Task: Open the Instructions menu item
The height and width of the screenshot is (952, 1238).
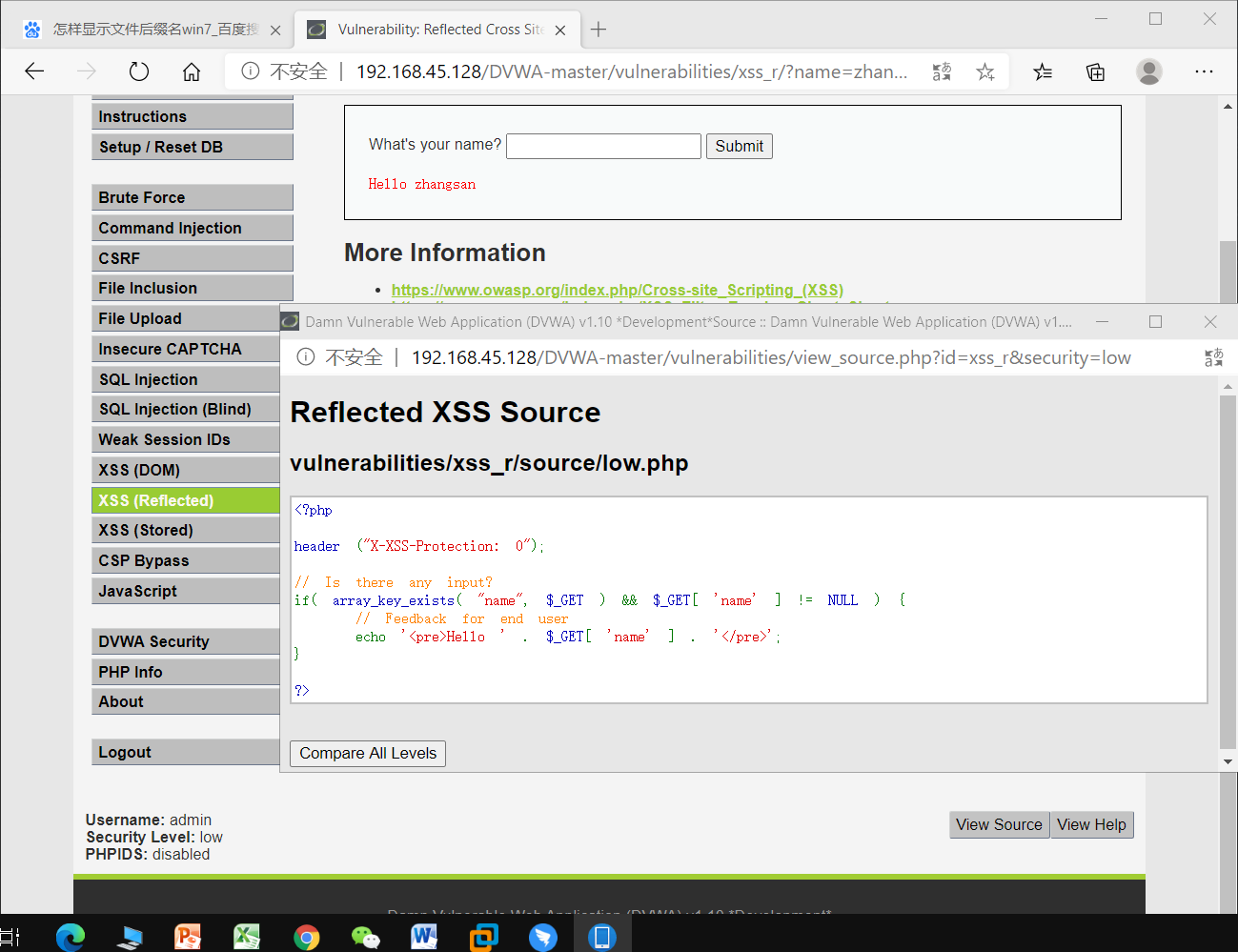Action: 193,116
